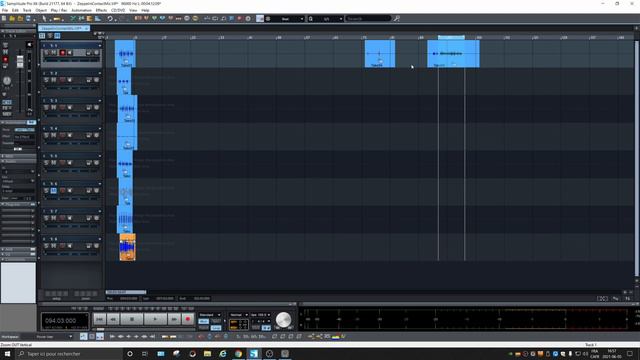Click inside the toolbar Search field

pos(368,18)
